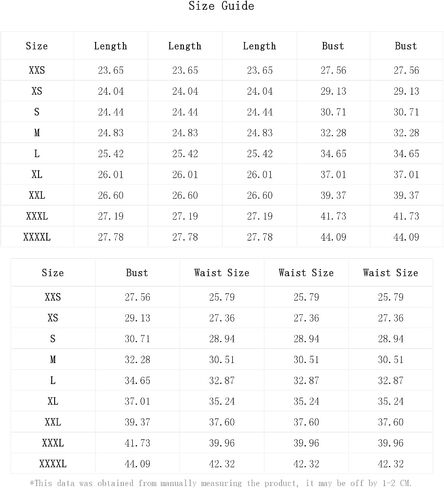
Task: Click the last Waist Size column header
Action: point(390,273)
